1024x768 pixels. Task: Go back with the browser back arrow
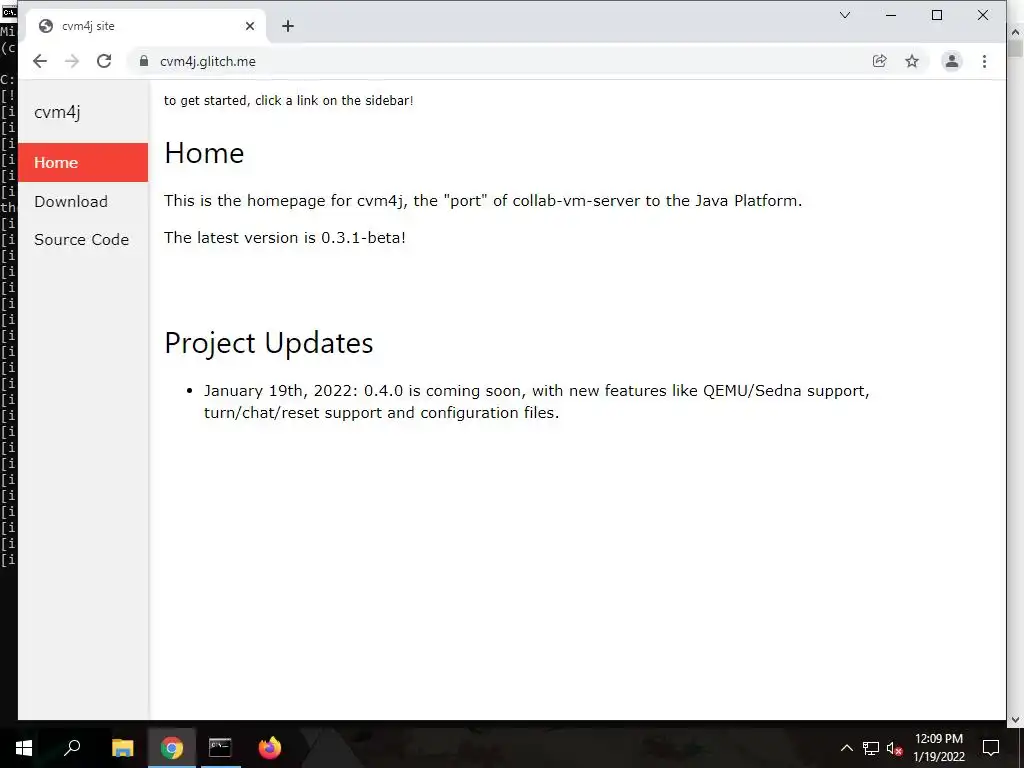point(40,61)
